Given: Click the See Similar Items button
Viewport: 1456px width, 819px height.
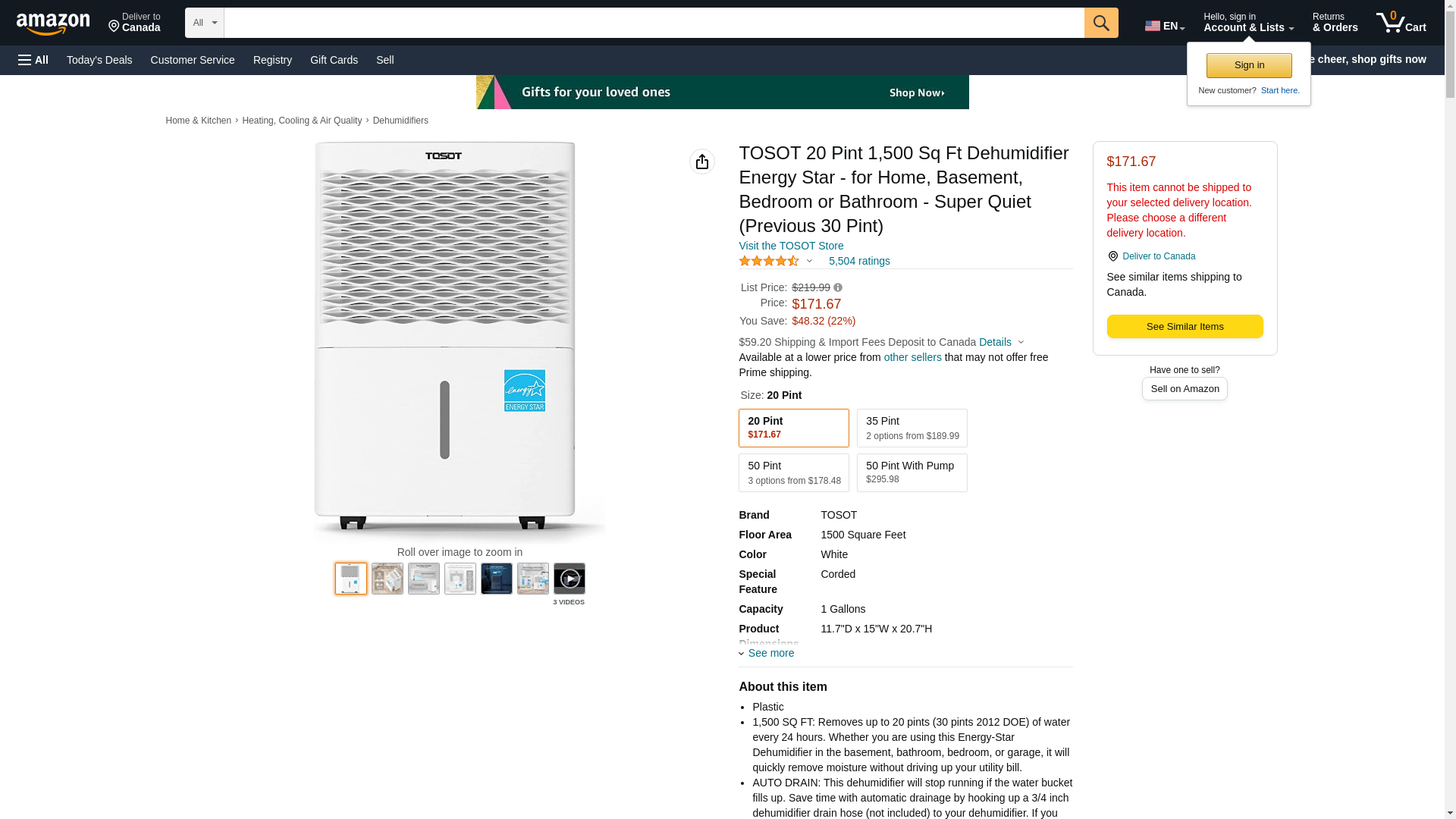Looking at the screenshot, I should point(1185,326).
